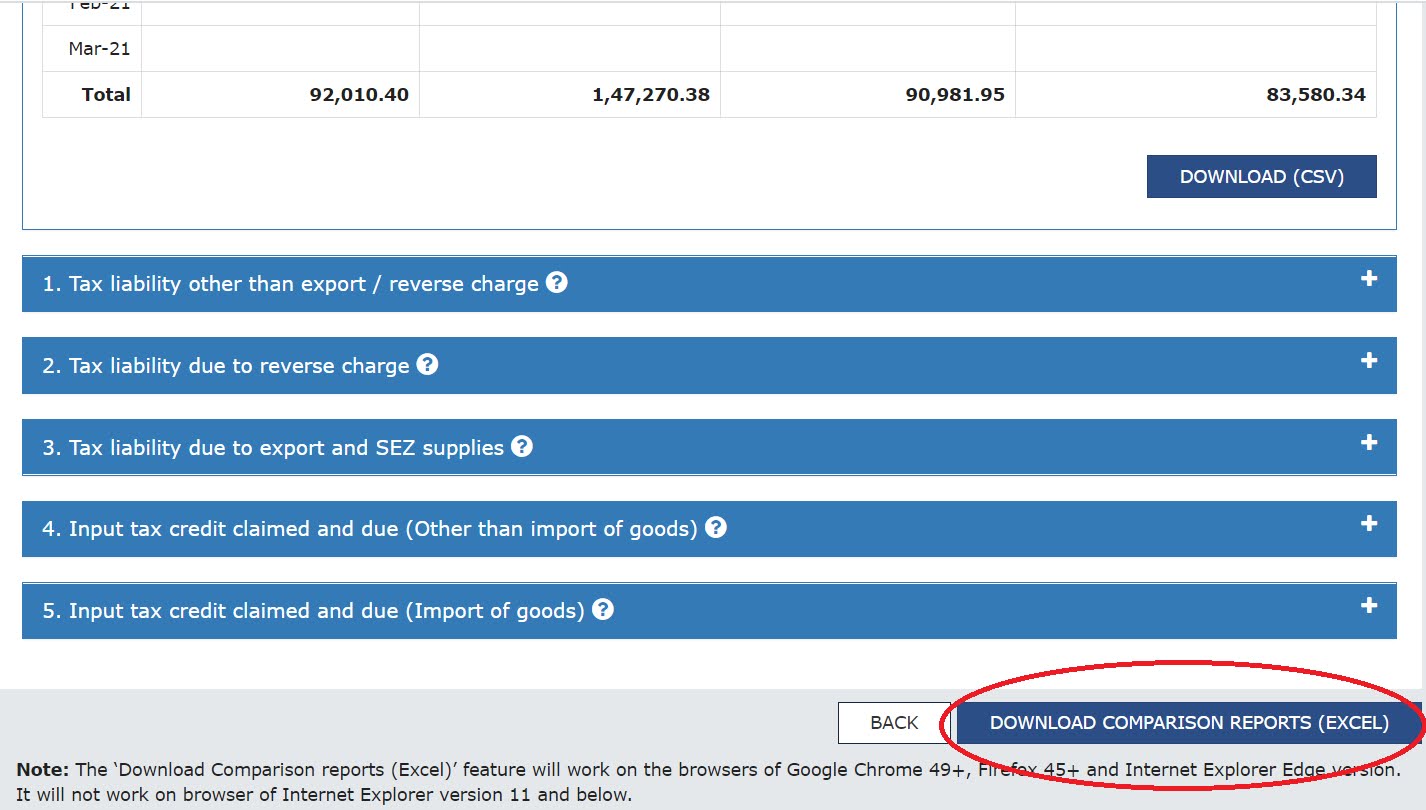Open help for input tax credit section 4
The width and height of the screenshot is (1426, 810).
716,528
